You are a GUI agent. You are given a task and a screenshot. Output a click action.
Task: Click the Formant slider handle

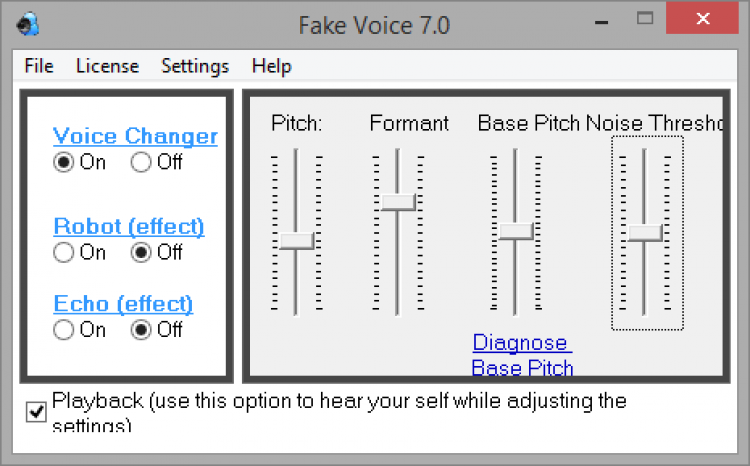pyautogui.click(x=398, y=201)
